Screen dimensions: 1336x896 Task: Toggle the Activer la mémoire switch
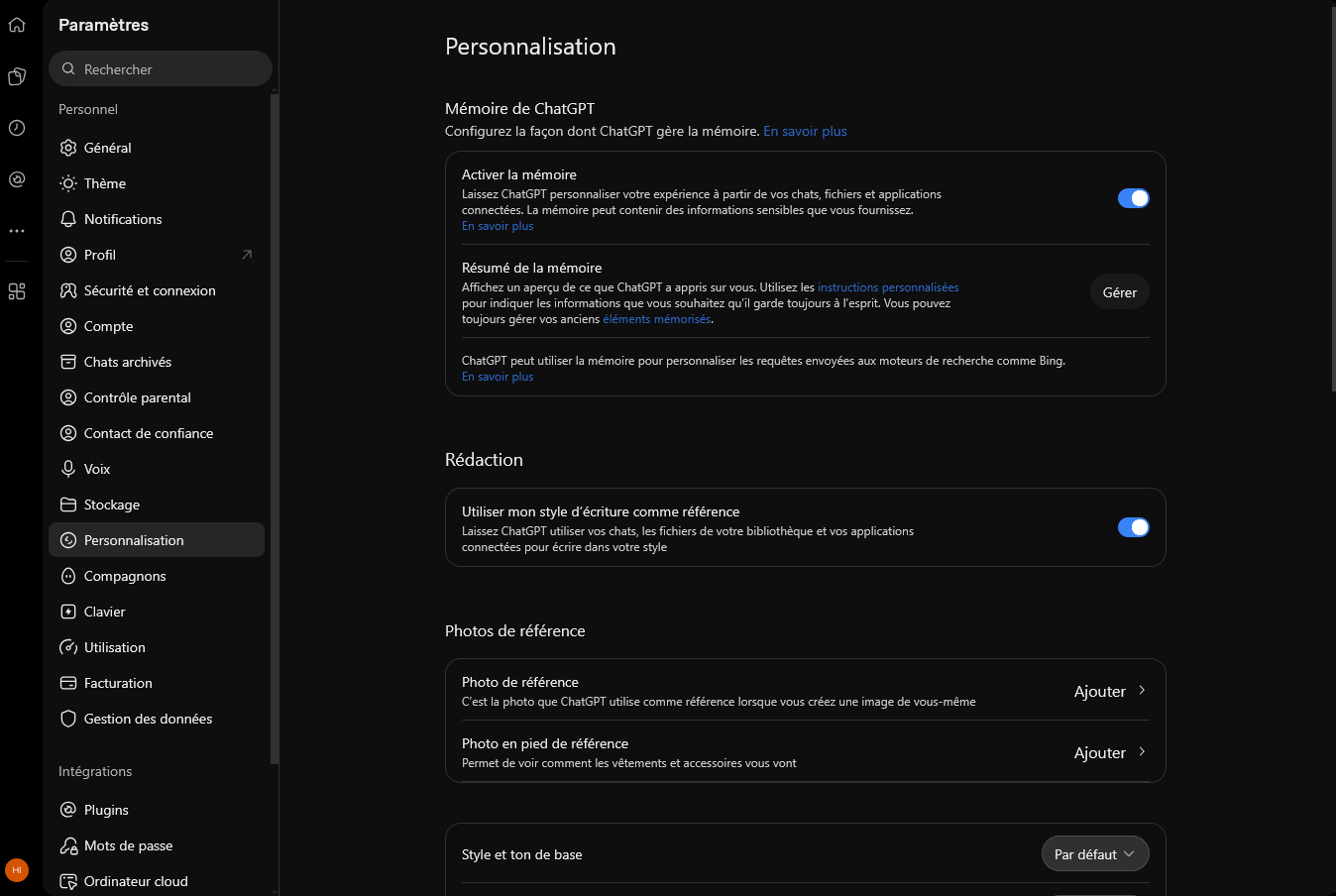pyautogui.click(x=1134, y=198)
